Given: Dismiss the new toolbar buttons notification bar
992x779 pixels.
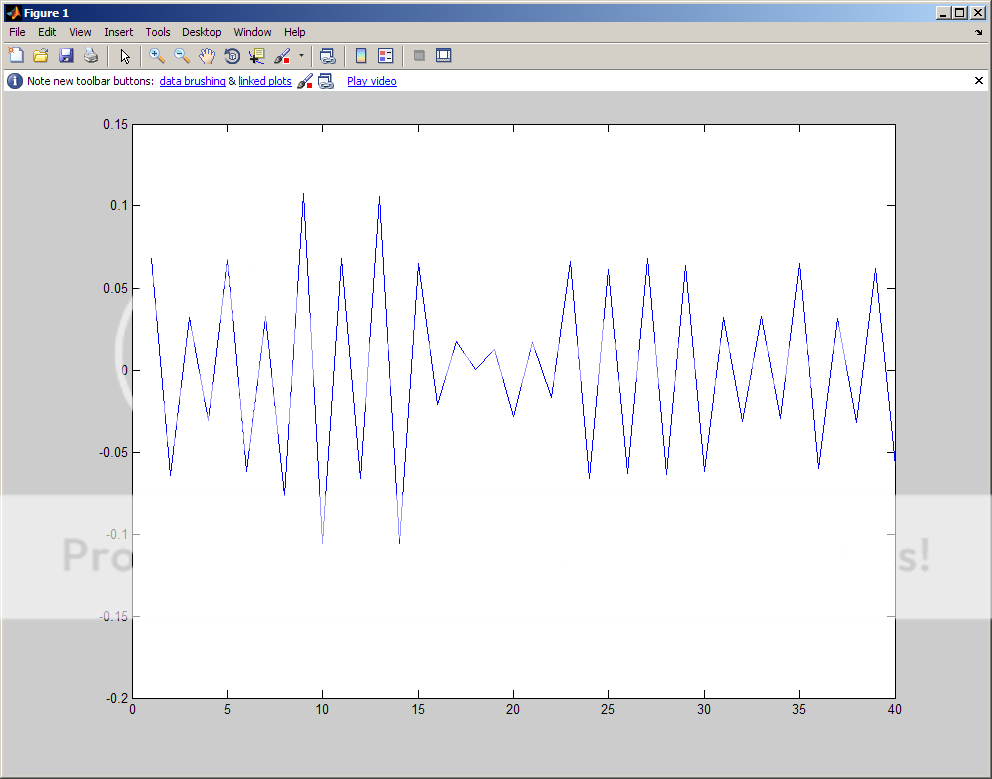Looking at the screenshot, I should (x=979, y=80).
